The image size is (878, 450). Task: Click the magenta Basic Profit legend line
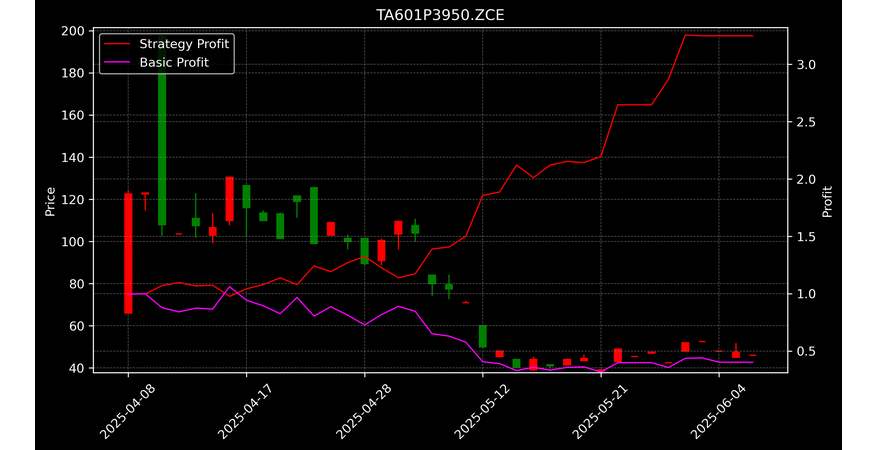[x=118, y=63]
